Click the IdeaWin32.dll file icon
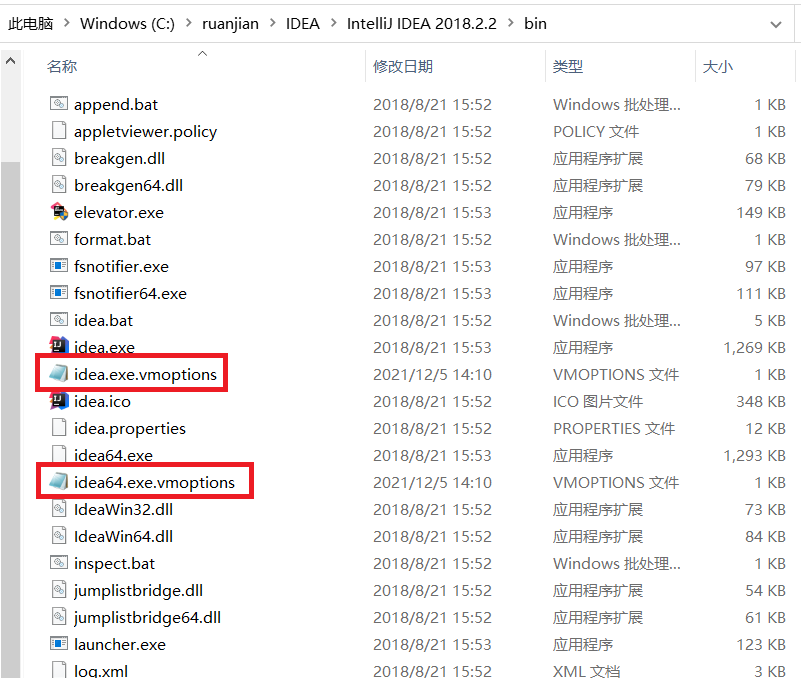This screenshot has height=682, width=801. 59,509
